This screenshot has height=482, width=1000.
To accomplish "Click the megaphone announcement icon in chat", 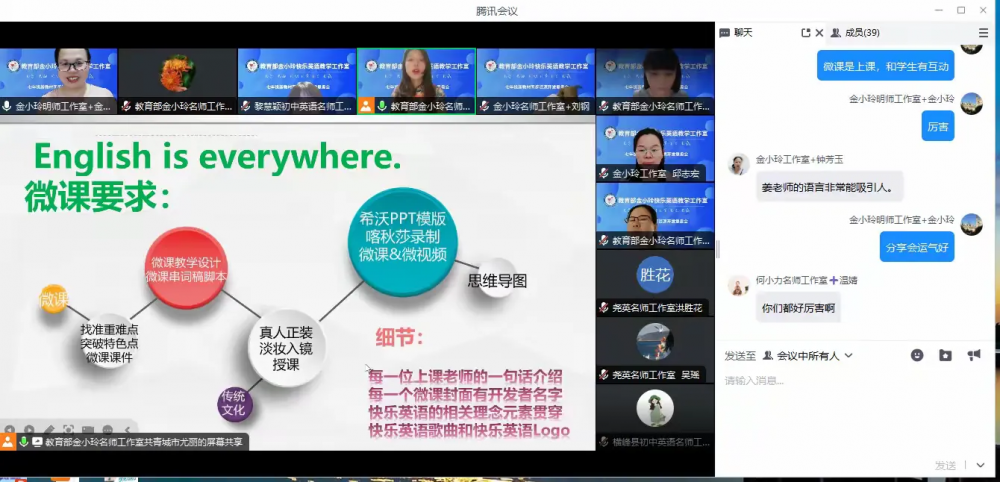I will tap(974, 355).
